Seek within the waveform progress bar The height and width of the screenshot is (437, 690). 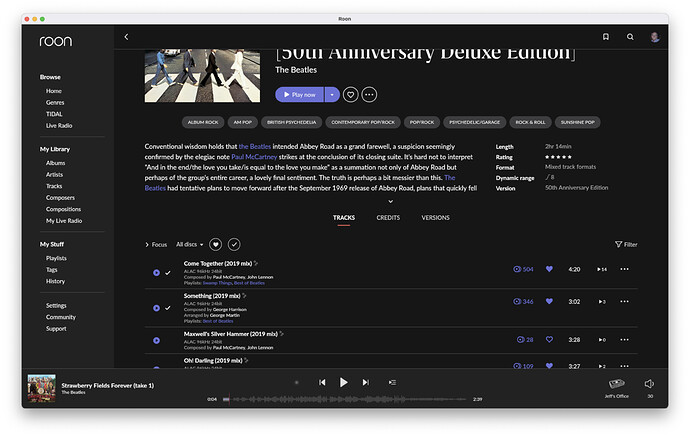point(345,399)
